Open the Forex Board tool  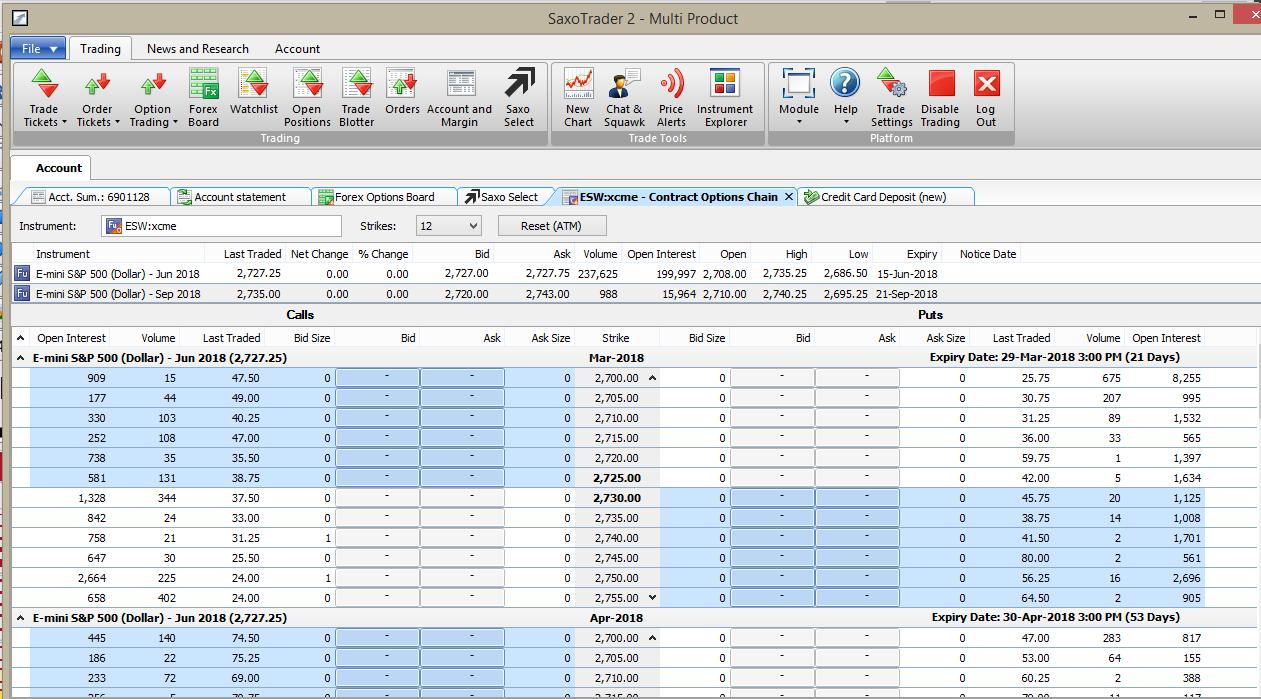203,97
